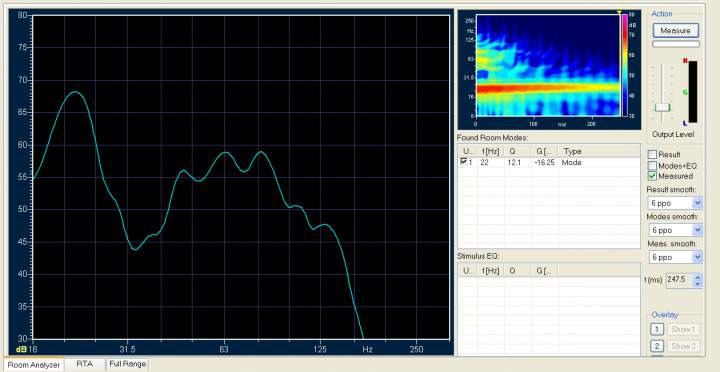Enable the Modes+EQ checkbox
The width and height of the screenshot is (720, 372).
(x=652, y=165)
